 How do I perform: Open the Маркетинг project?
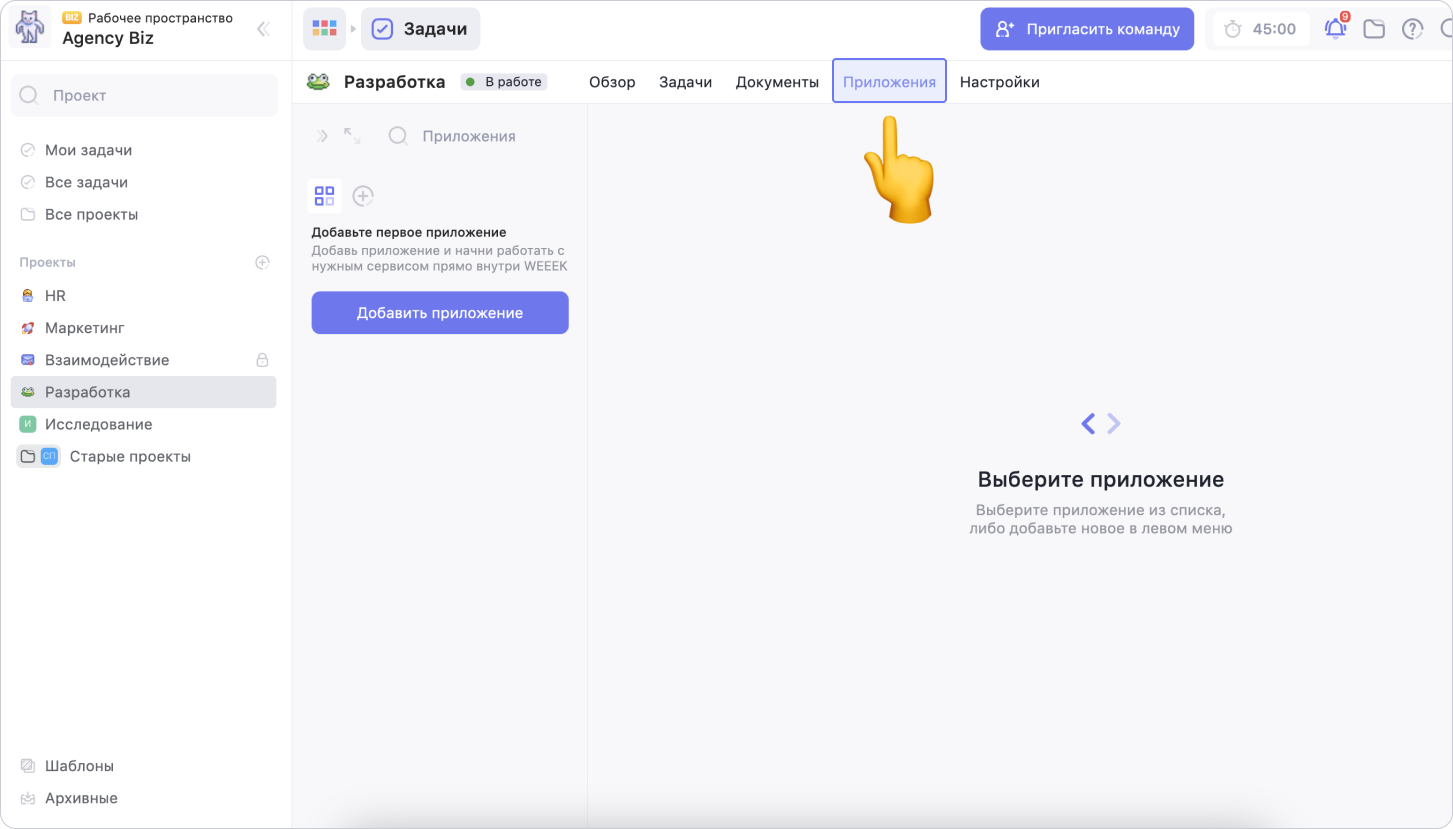coord(85,328)
